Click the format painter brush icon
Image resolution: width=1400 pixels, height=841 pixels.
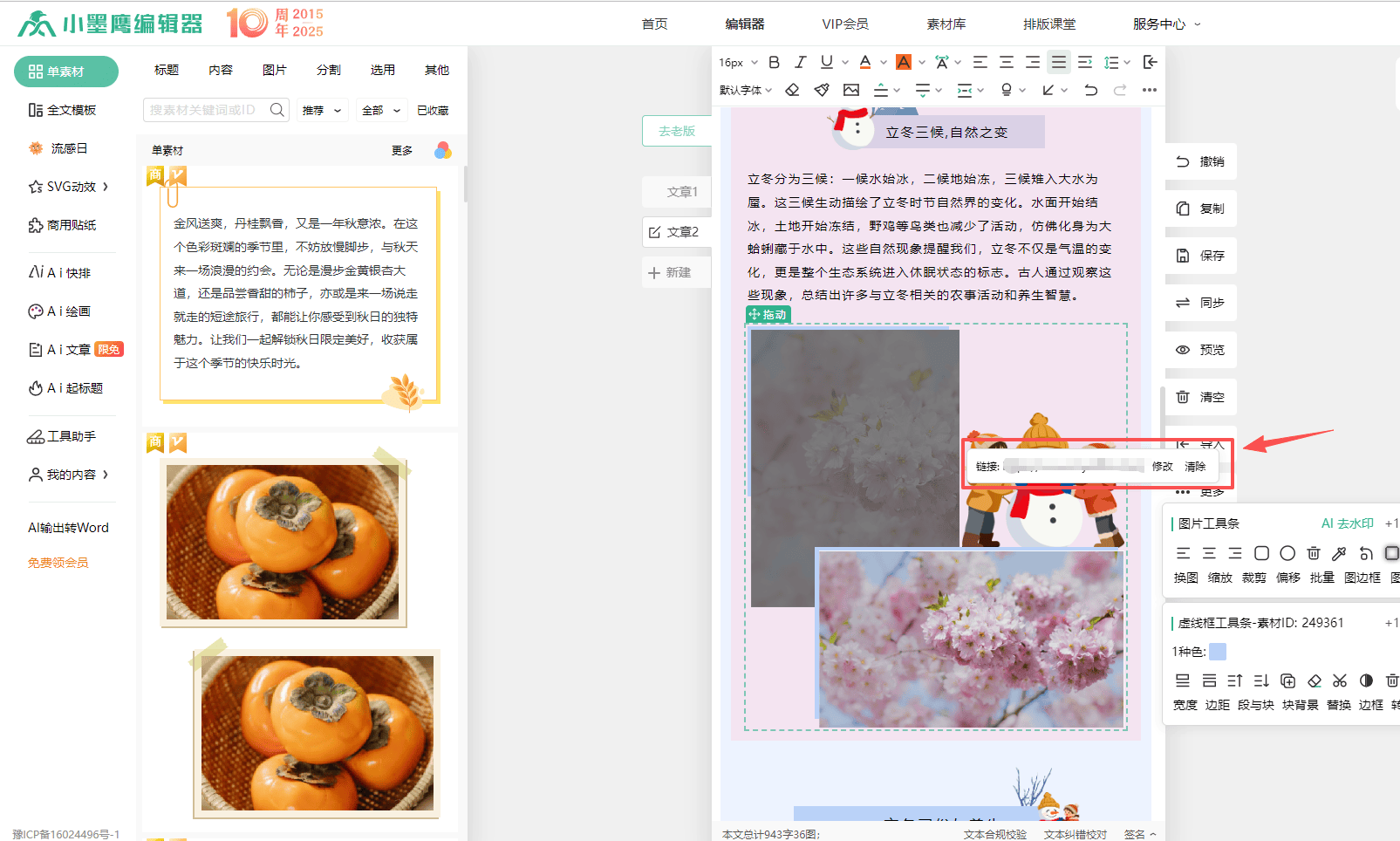pos(821,90)
